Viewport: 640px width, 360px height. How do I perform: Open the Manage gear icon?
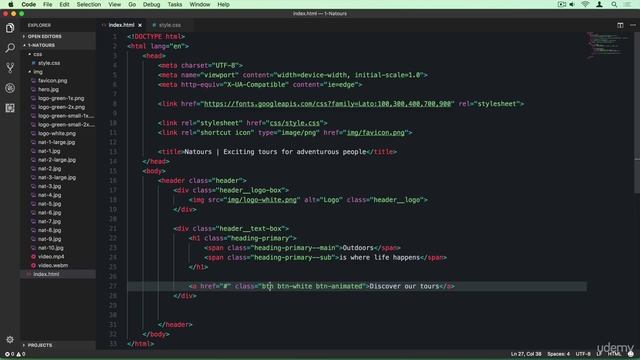coord(10,340)
